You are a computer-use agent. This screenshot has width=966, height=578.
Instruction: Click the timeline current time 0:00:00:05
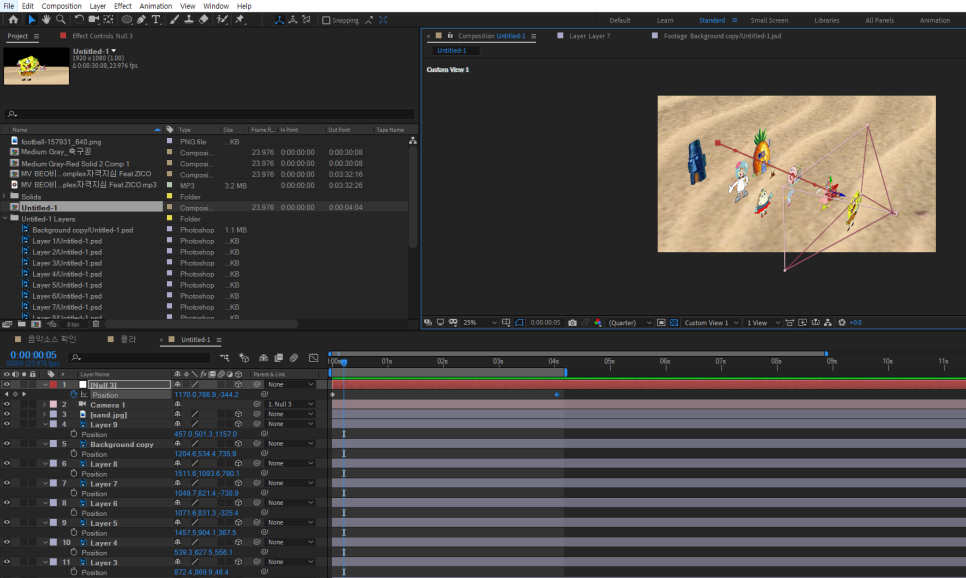(33, 355)
